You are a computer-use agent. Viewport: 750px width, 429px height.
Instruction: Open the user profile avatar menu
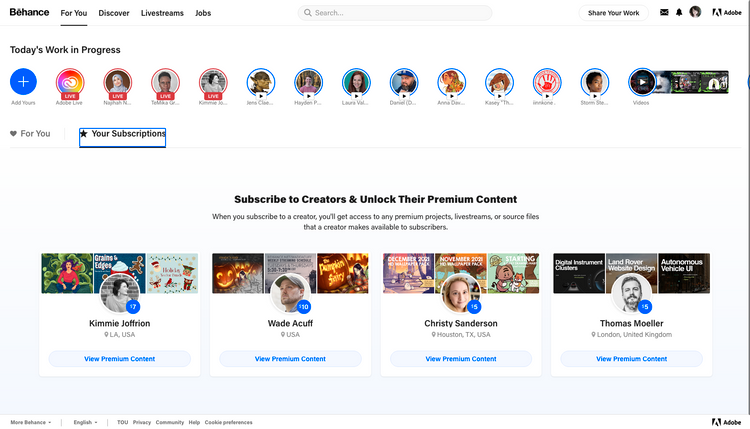coord(695,12)
